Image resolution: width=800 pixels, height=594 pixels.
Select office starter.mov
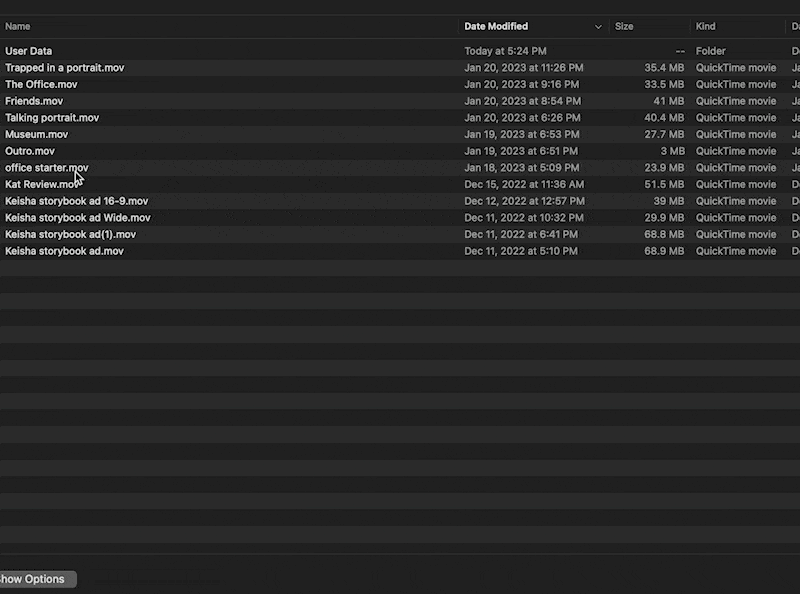click(47, 168)
